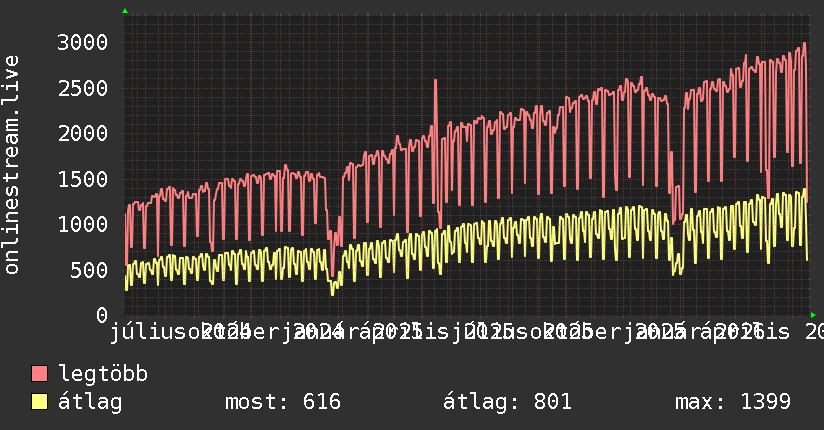This screenshot has width=824, height=430.
Task: Click the 3000 y-axis label
Action: (x=83, y=43)
